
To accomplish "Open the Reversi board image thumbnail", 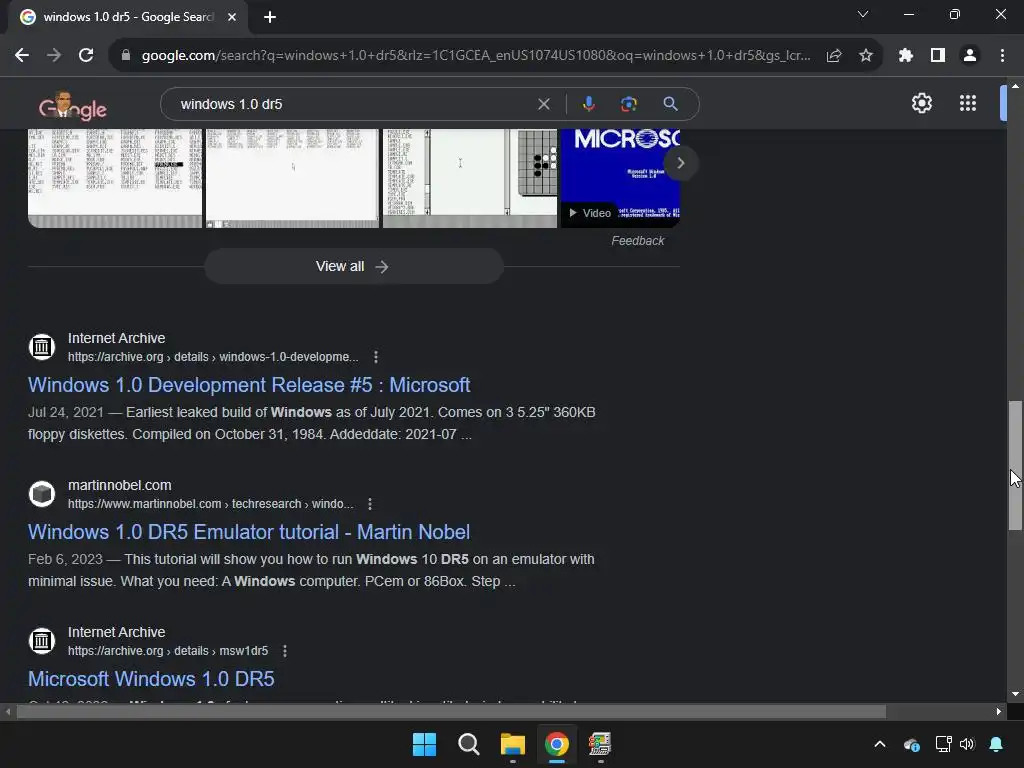I will tap(470, 178).
